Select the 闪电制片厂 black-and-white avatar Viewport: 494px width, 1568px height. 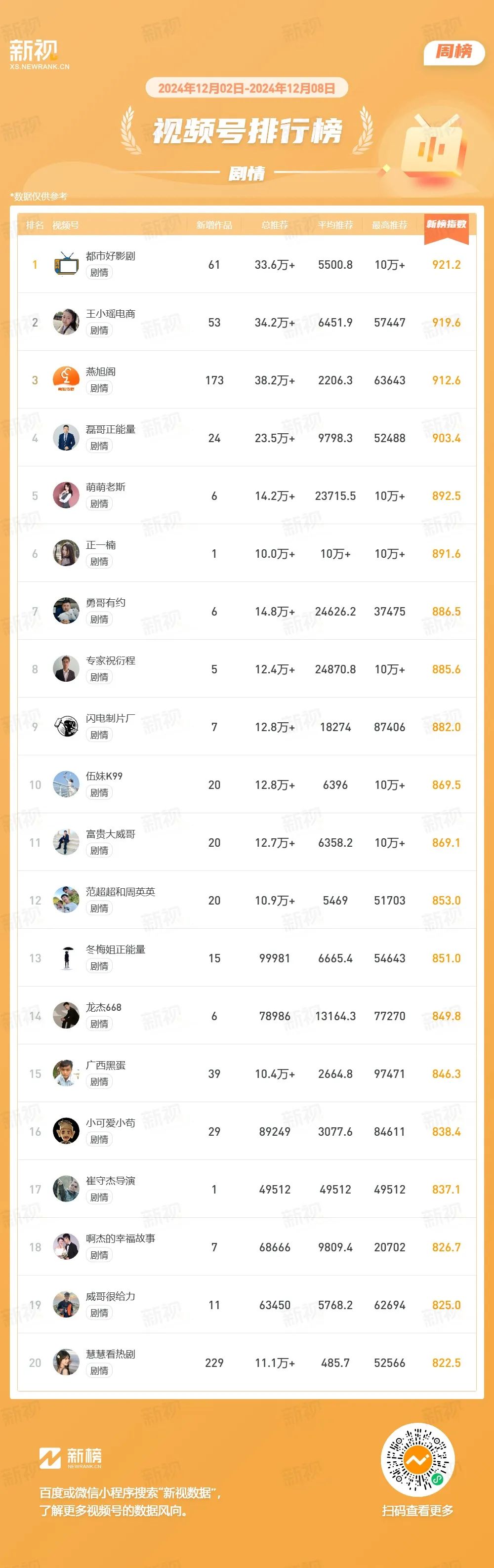point(66,727)
